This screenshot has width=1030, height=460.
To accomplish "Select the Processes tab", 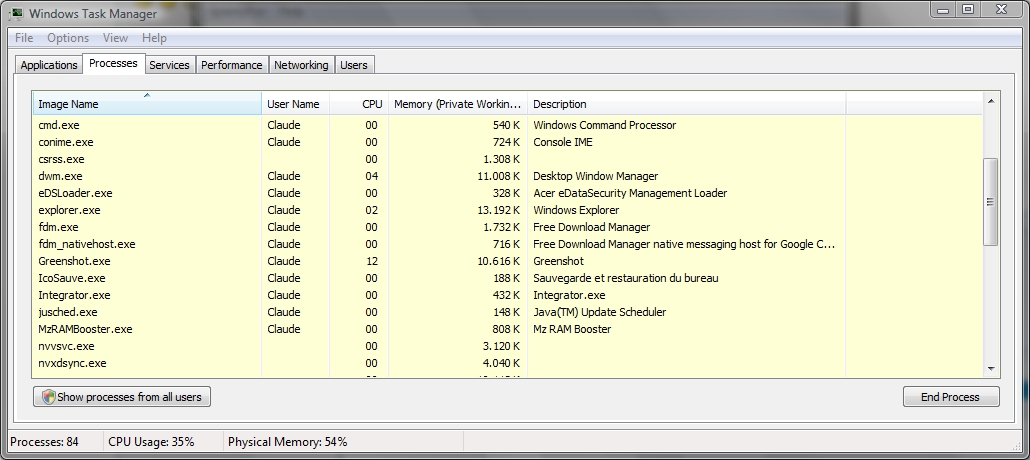I will pos(113,63).
